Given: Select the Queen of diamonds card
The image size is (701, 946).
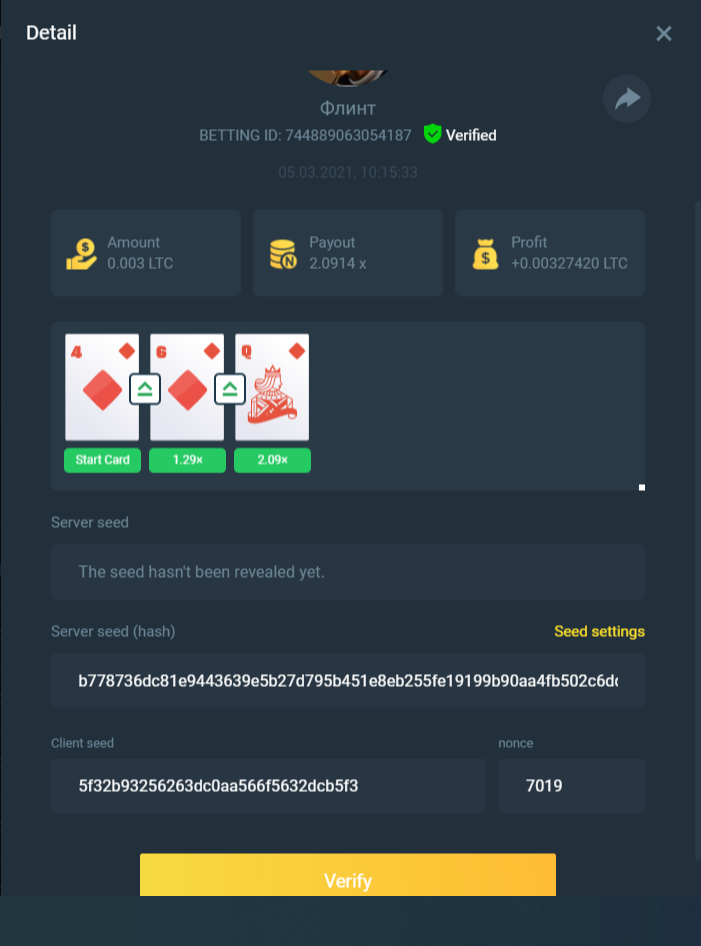Looking at the screenshot, I should (x=272, y=387).
